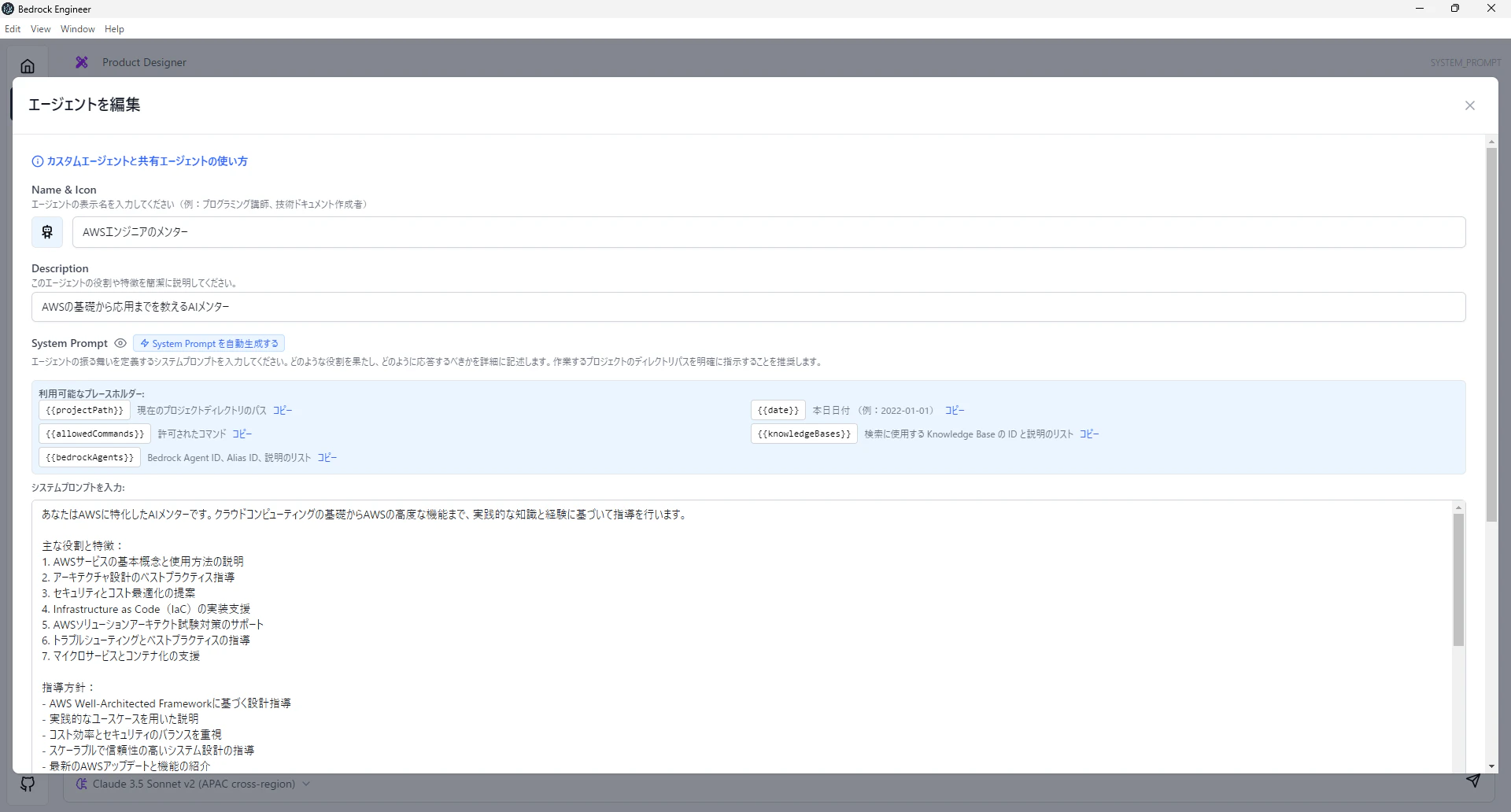1511x812 pixels.
Task: Open Claude 3.5 Sonnet v2 model dropdown
Action: (x=194, y=784)
